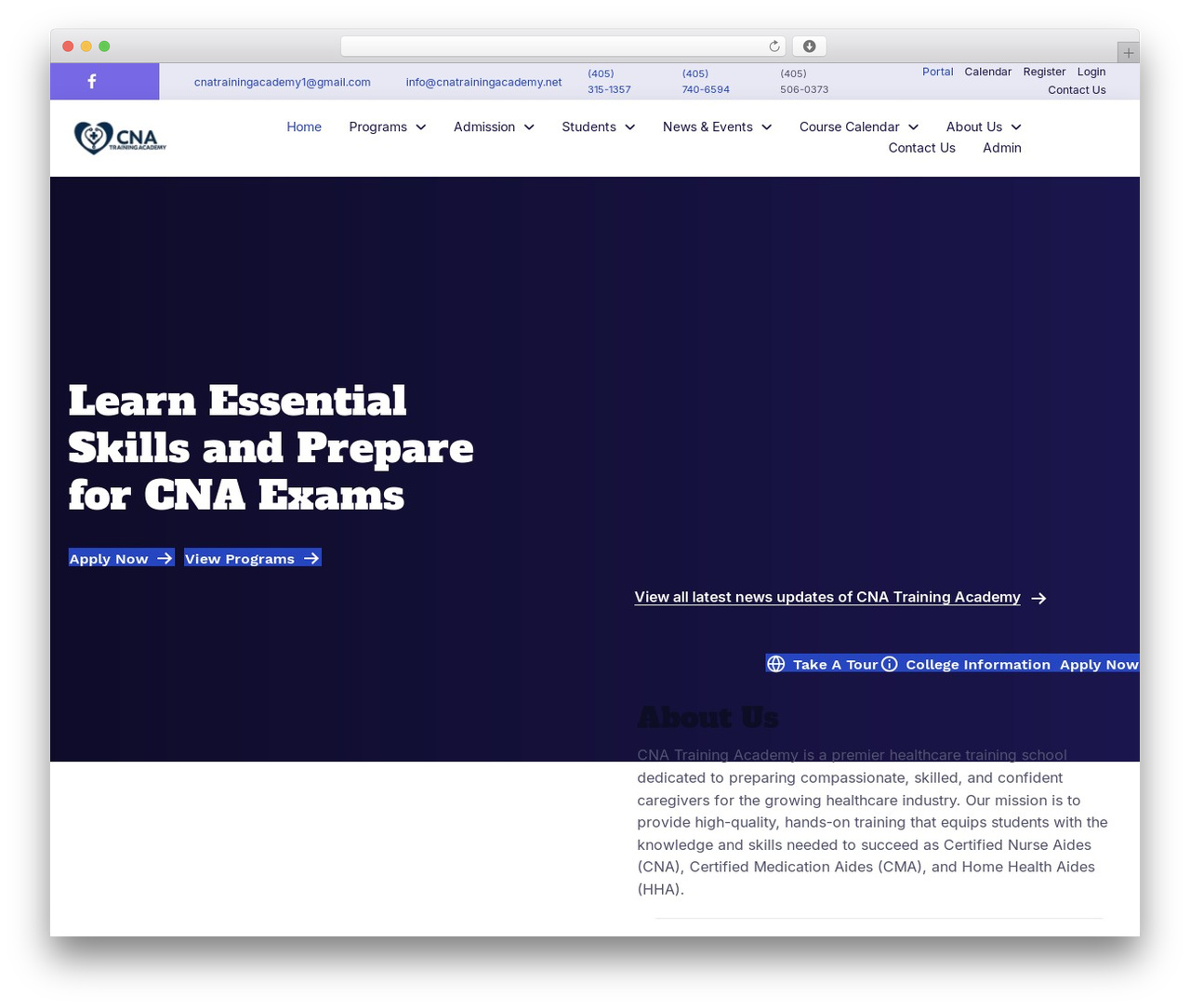The height and width of the screenshot is (1008, 1190).
Task: Expand the Programs menu chevron
Action: 421,127
